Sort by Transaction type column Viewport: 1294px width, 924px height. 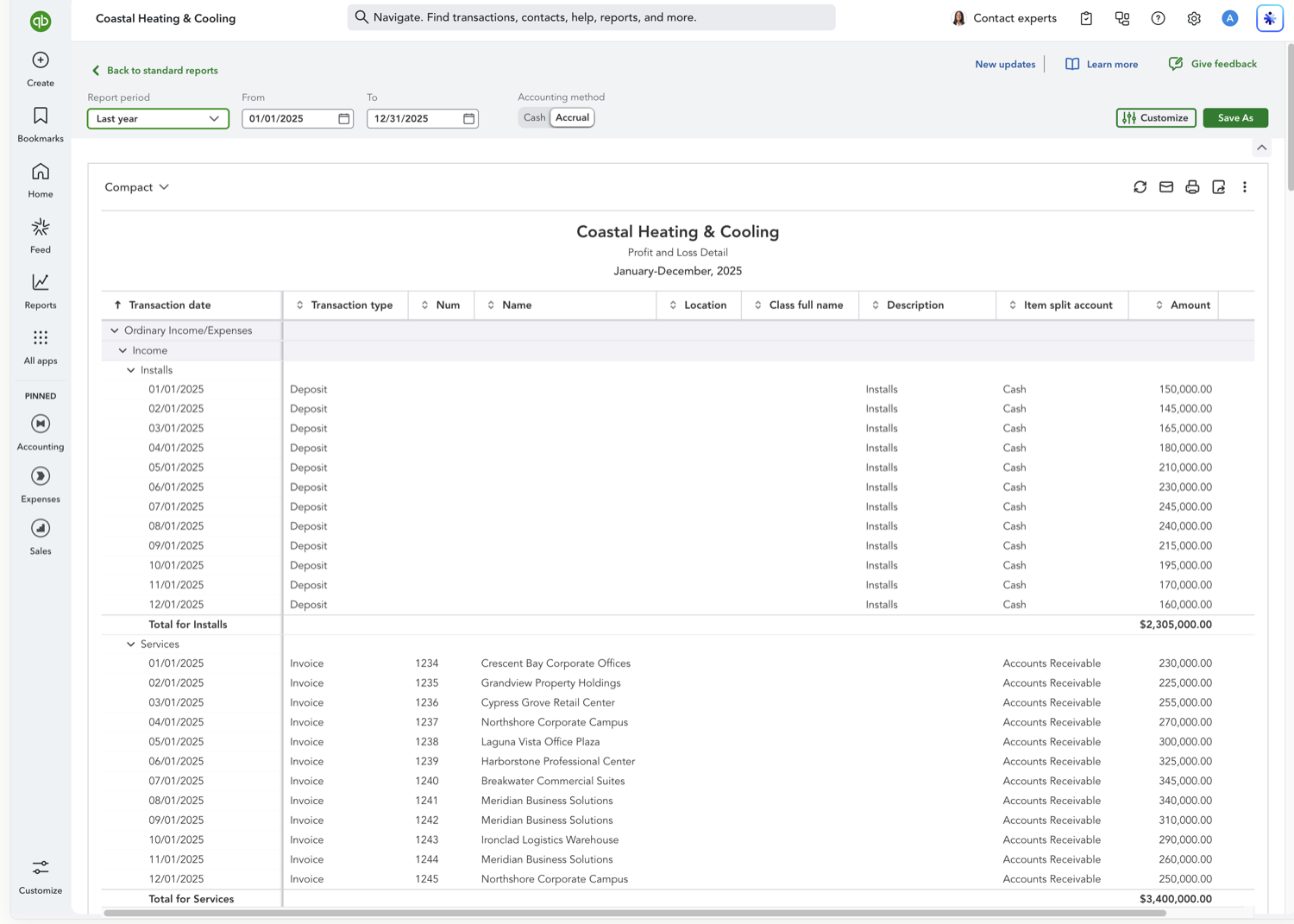[344, 305]
